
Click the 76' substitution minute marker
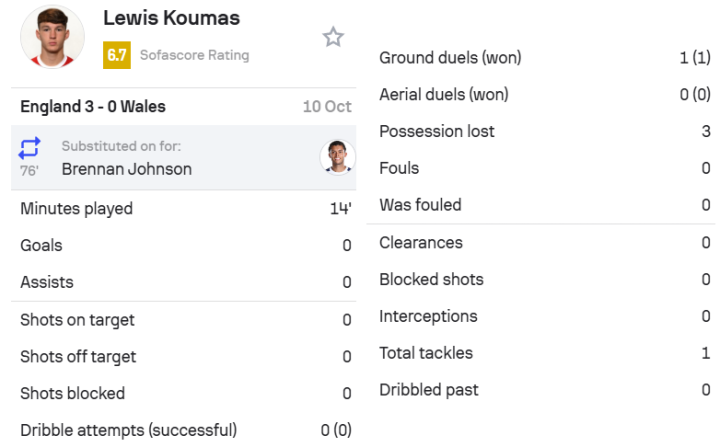(x=29, y=171)
